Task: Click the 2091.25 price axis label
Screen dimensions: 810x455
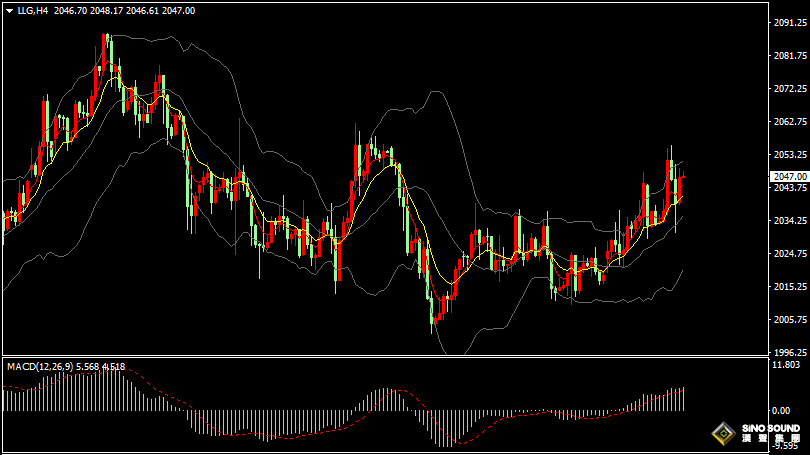Action: pos(789,23)
